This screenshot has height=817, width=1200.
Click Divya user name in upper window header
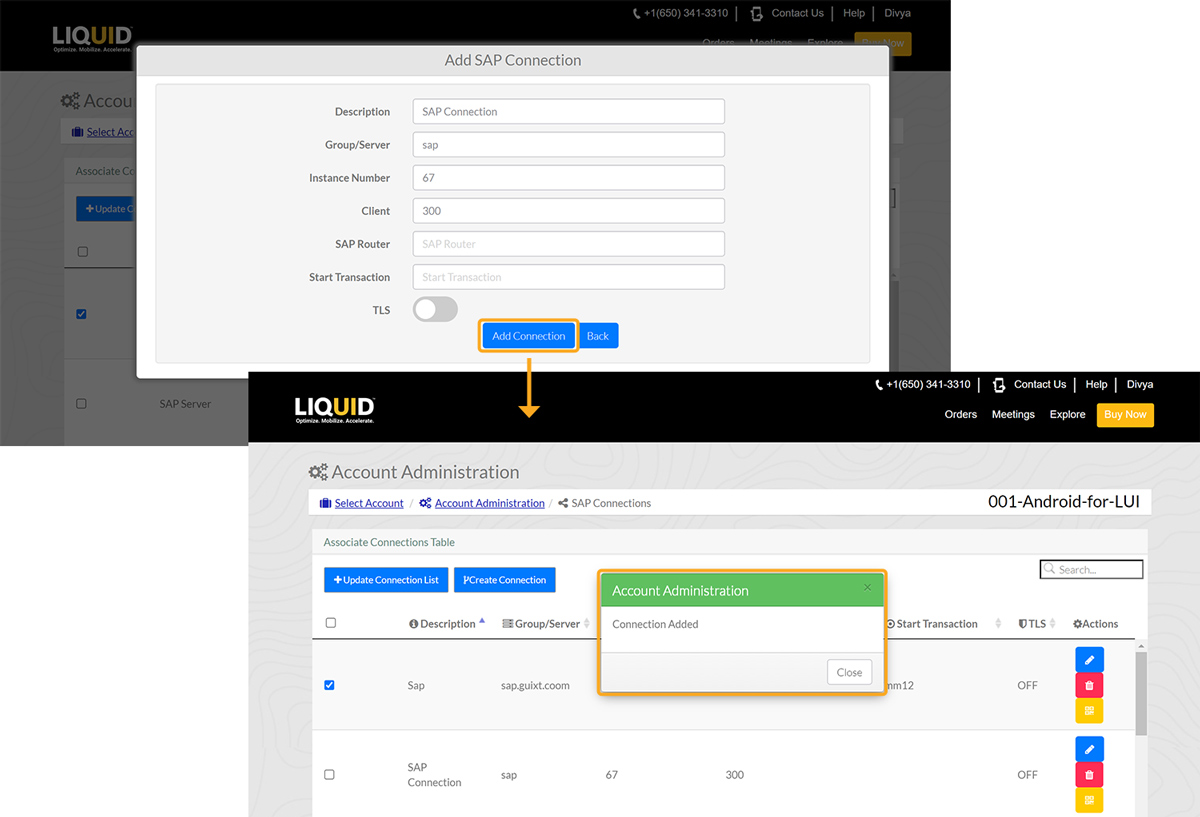click(x=898, y=13)
